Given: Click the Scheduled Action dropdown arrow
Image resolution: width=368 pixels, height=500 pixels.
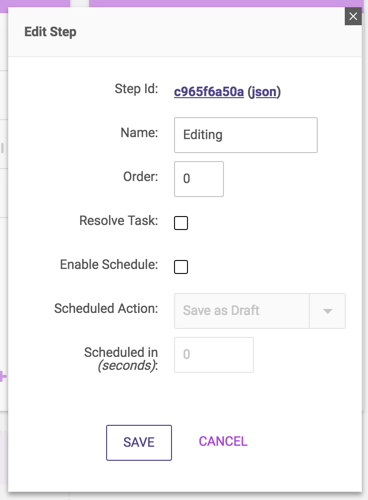Looking at the screenshot, I should (327, 311).
